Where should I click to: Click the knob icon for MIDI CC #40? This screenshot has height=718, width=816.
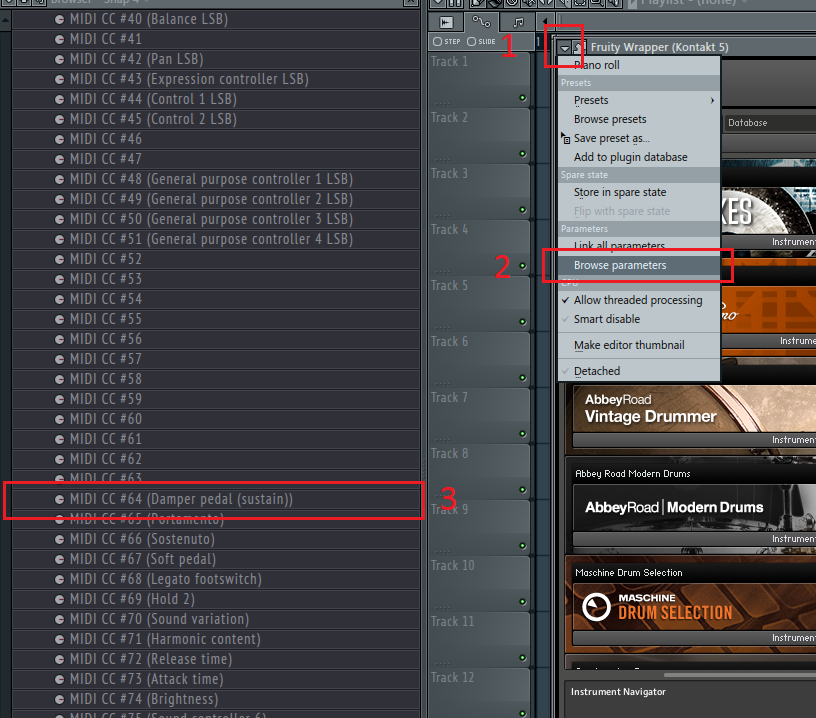tap(59, 19)
